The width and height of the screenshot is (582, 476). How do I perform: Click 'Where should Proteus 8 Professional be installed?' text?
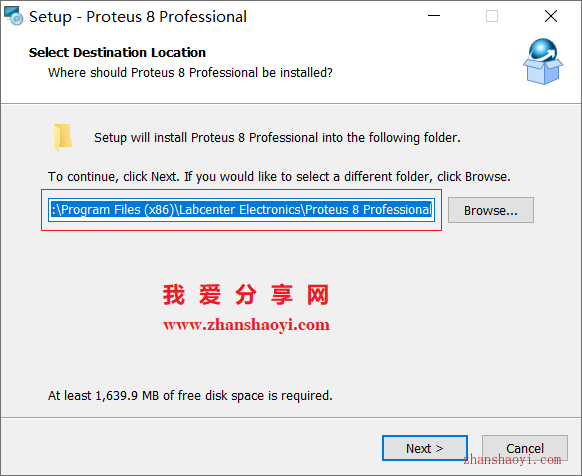tap(190, 72)
